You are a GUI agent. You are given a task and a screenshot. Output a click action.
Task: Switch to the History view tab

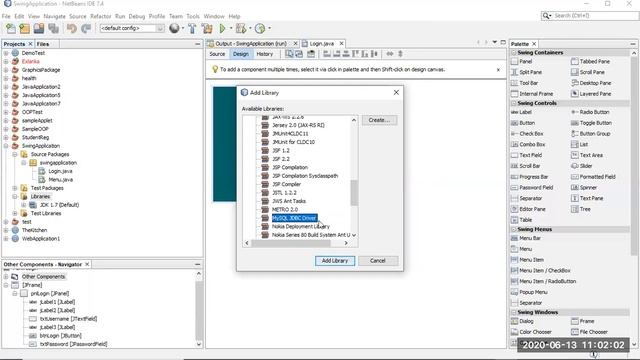(x=264, y=54)
